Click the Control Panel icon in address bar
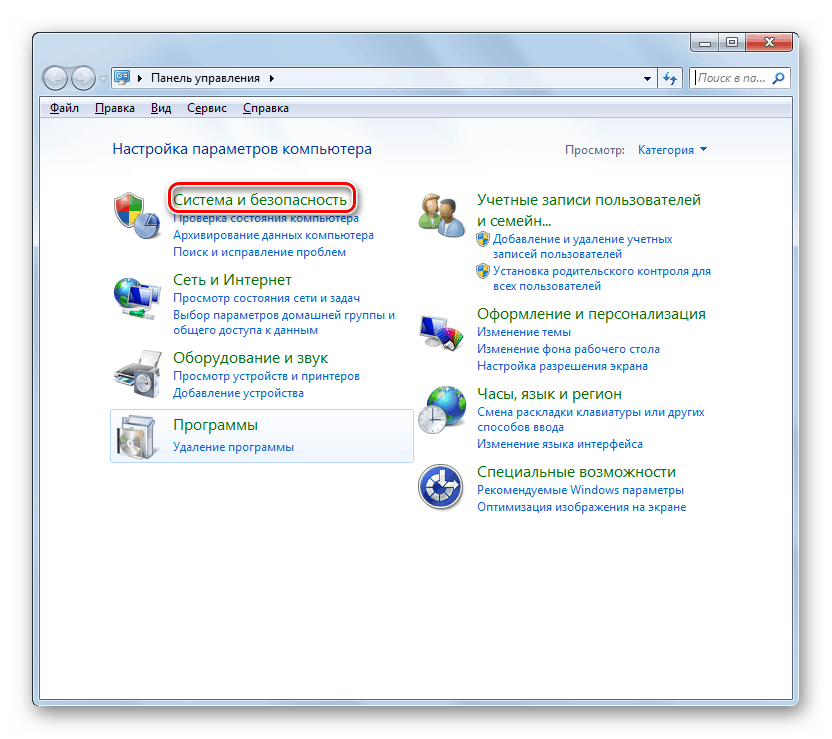Screen dimensions: 832x739 121,77
